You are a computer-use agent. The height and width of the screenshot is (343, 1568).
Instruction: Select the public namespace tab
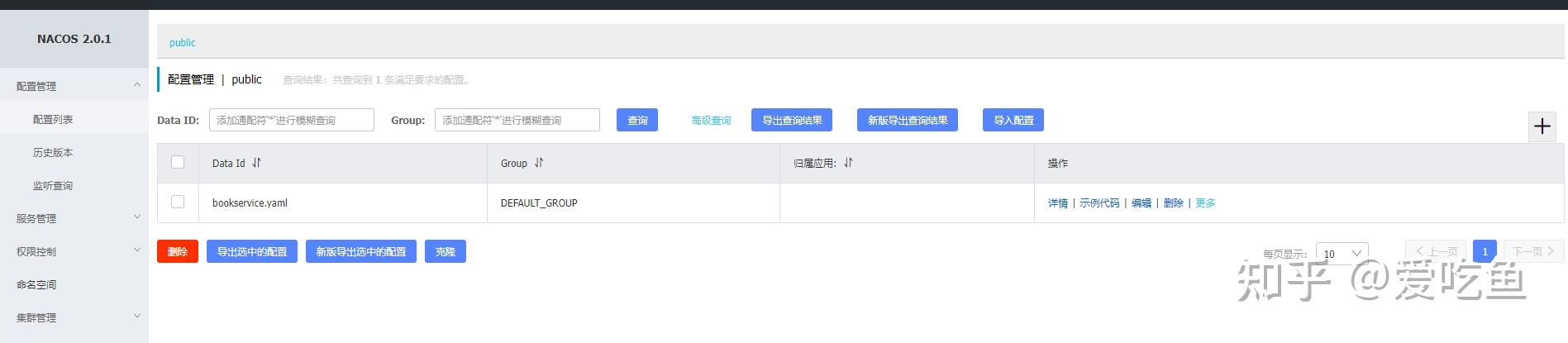tap(183, 42)
